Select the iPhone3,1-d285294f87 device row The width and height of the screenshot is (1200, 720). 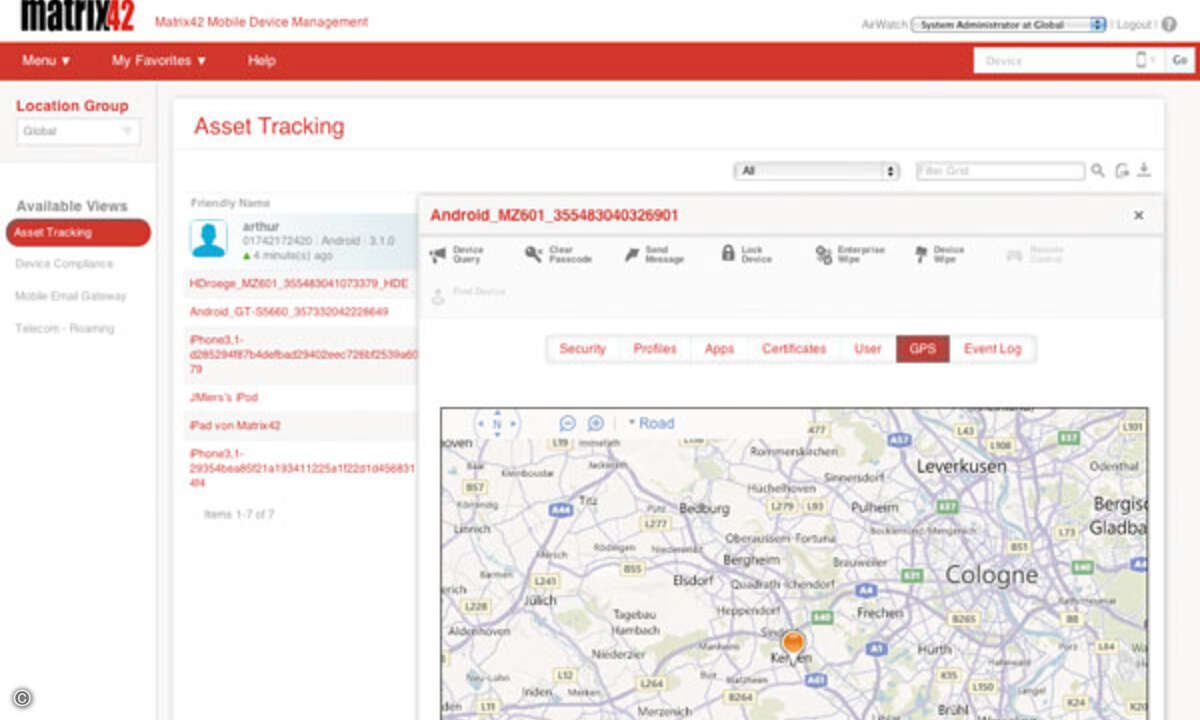(x=300, y=355)
